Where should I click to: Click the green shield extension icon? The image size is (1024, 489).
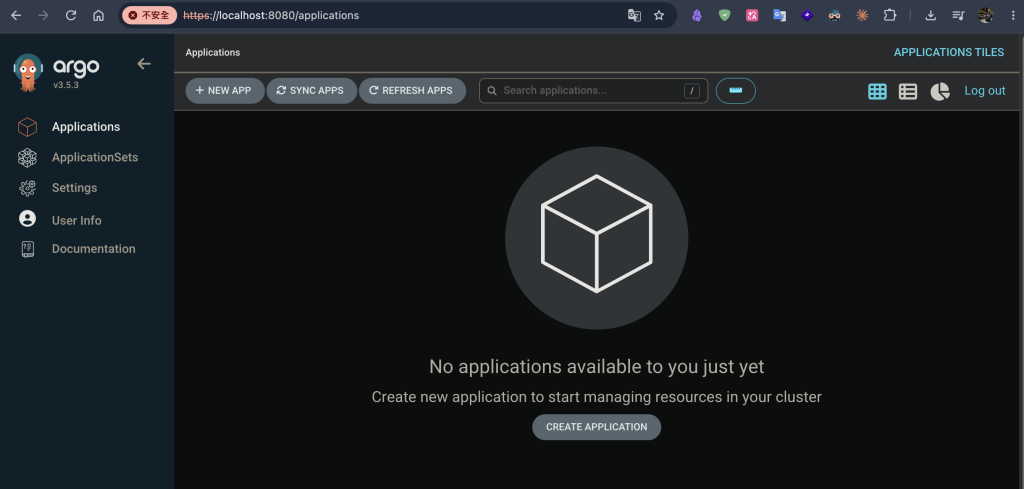coord(724,15)
